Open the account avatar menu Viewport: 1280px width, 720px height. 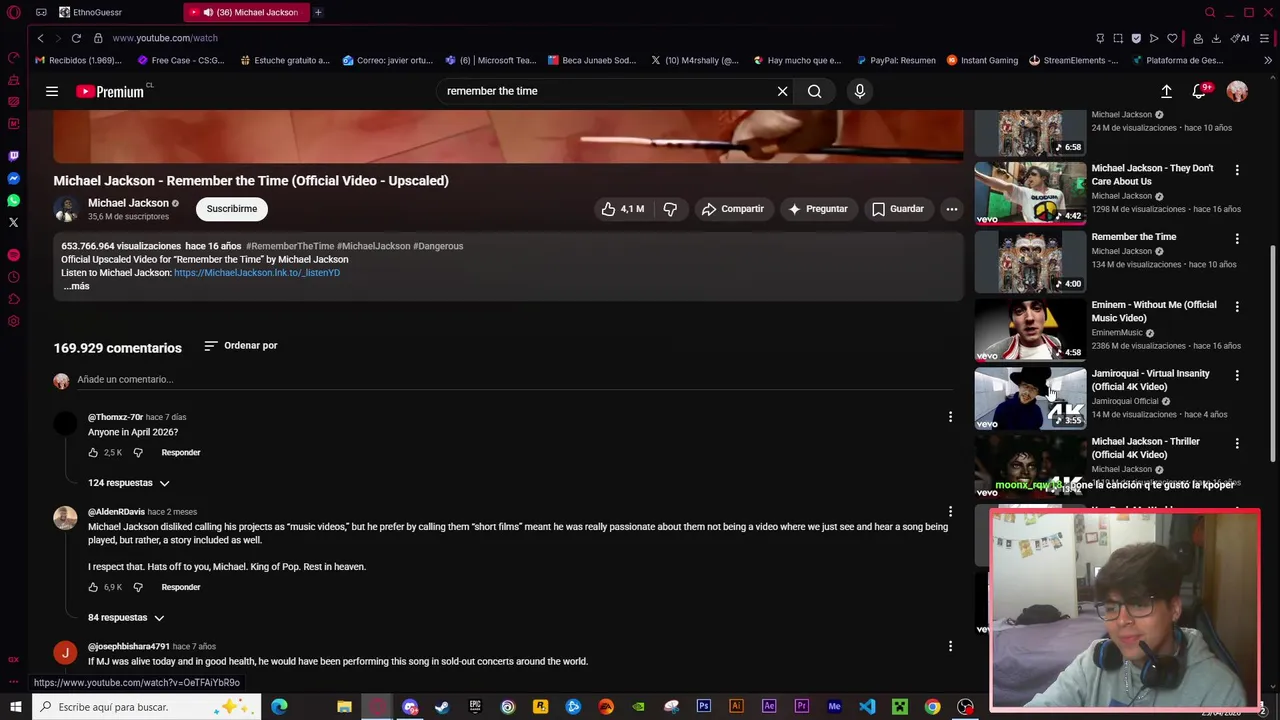(x=1237, y=91)
